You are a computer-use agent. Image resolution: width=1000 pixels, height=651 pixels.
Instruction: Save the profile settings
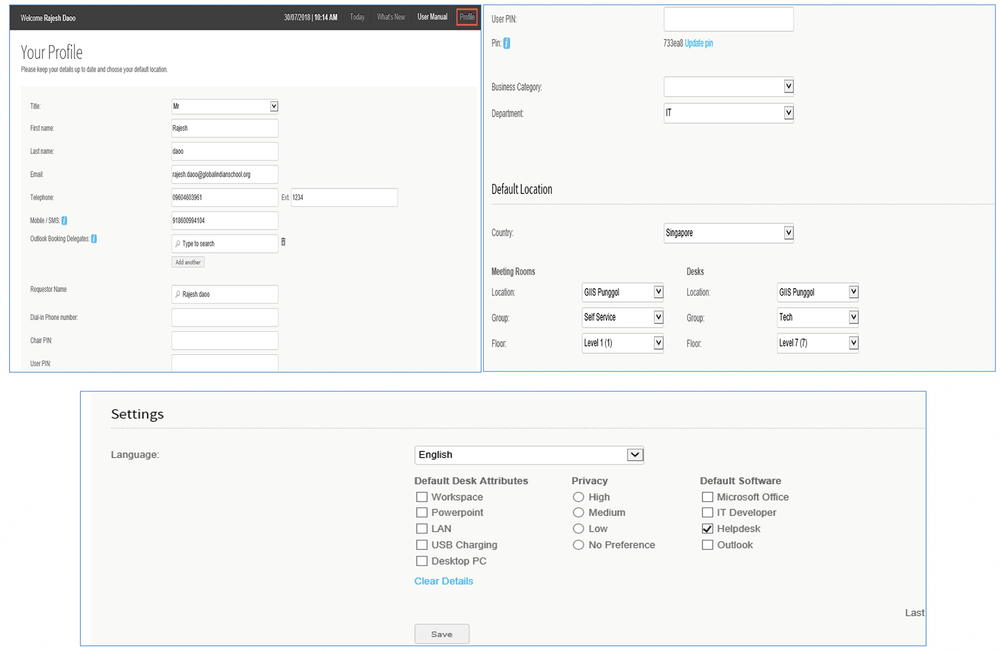[442, 634]
